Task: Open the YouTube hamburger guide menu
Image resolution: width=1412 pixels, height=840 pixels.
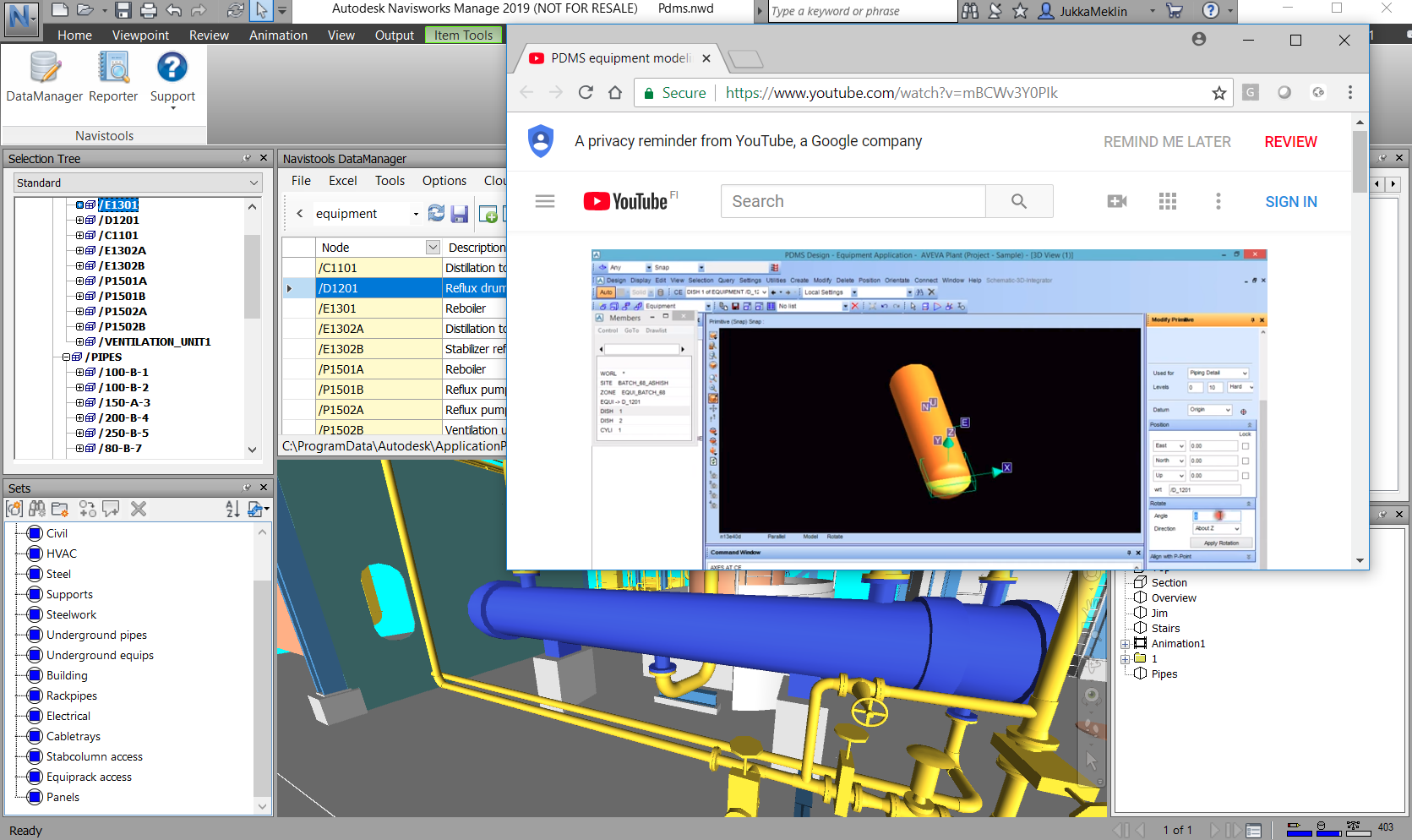Action: tap(545, 201)
